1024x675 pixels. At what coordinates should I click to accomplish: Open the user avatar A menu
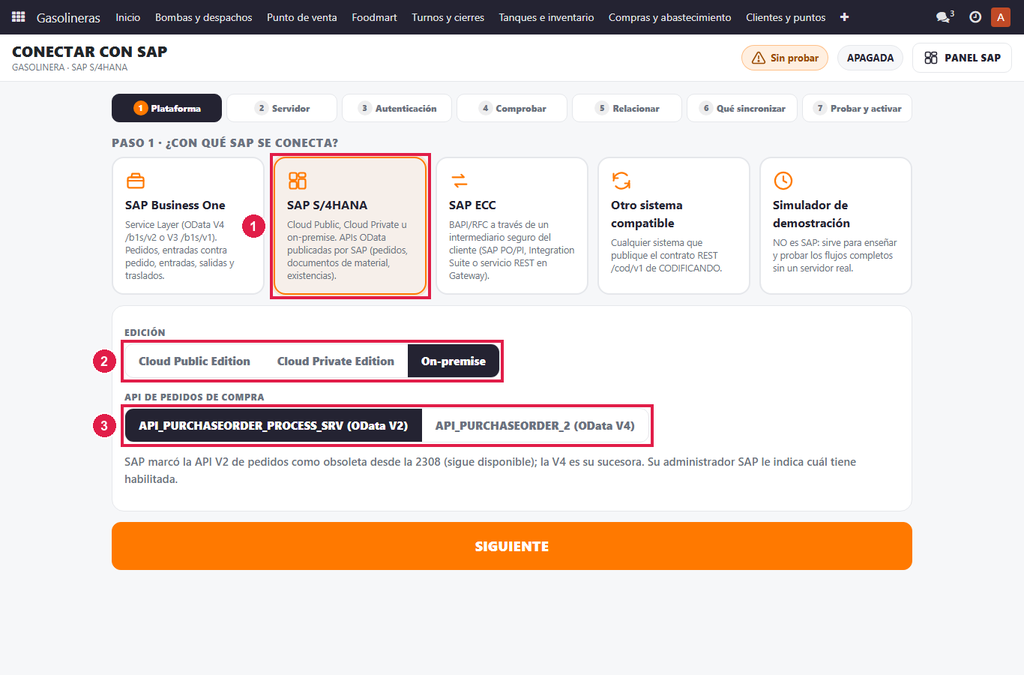[x=1000, y=17]
